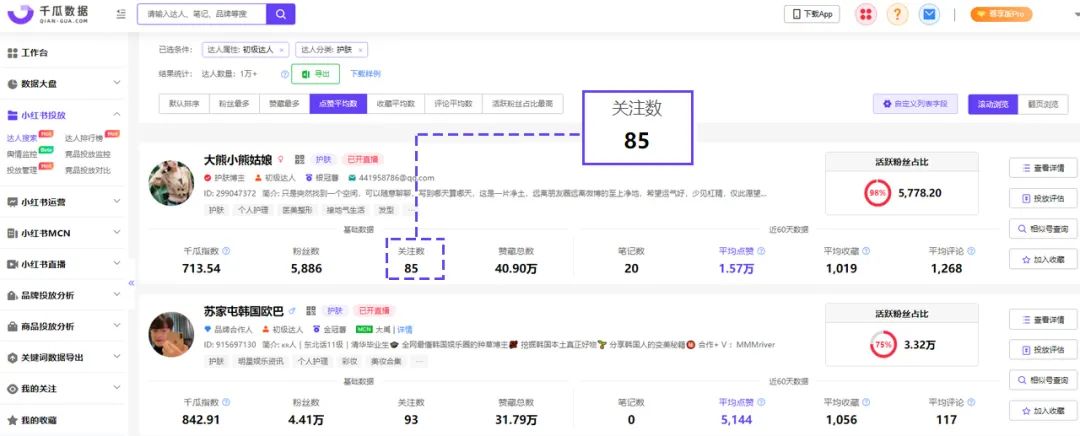Sort by 评论平均数 tab
This screenshot has width=1080, height=436.
(x=453, y=104)
